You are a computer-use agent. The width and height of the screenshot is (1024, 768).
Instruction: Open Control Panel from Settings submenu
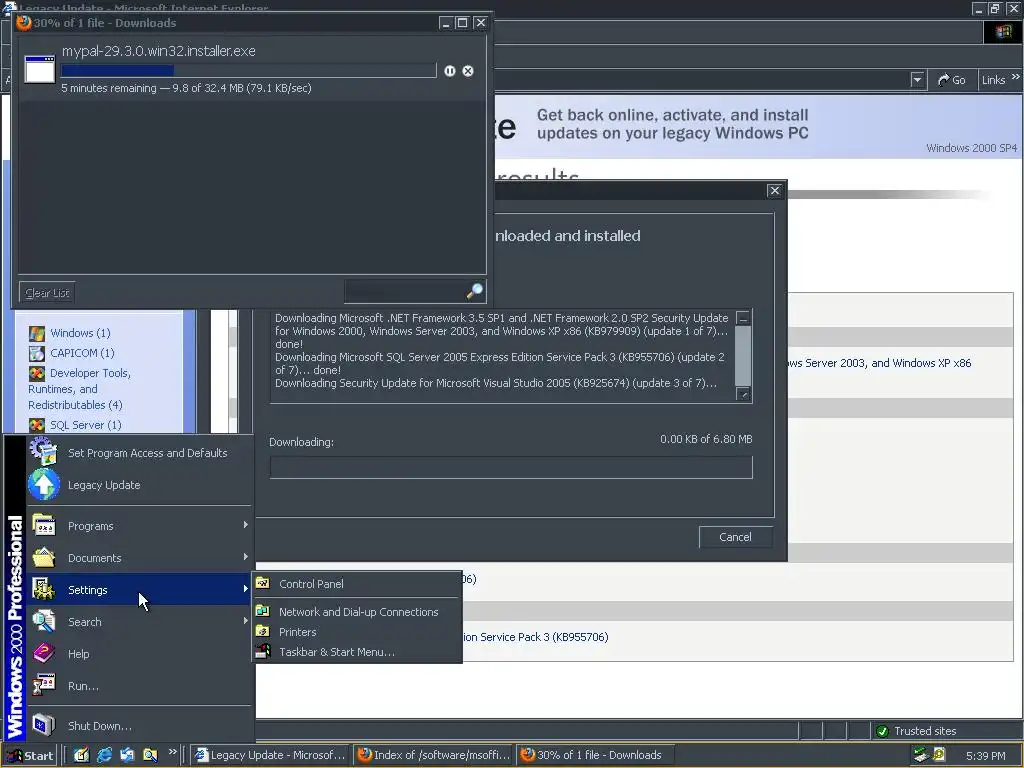(x=357, y=584)
